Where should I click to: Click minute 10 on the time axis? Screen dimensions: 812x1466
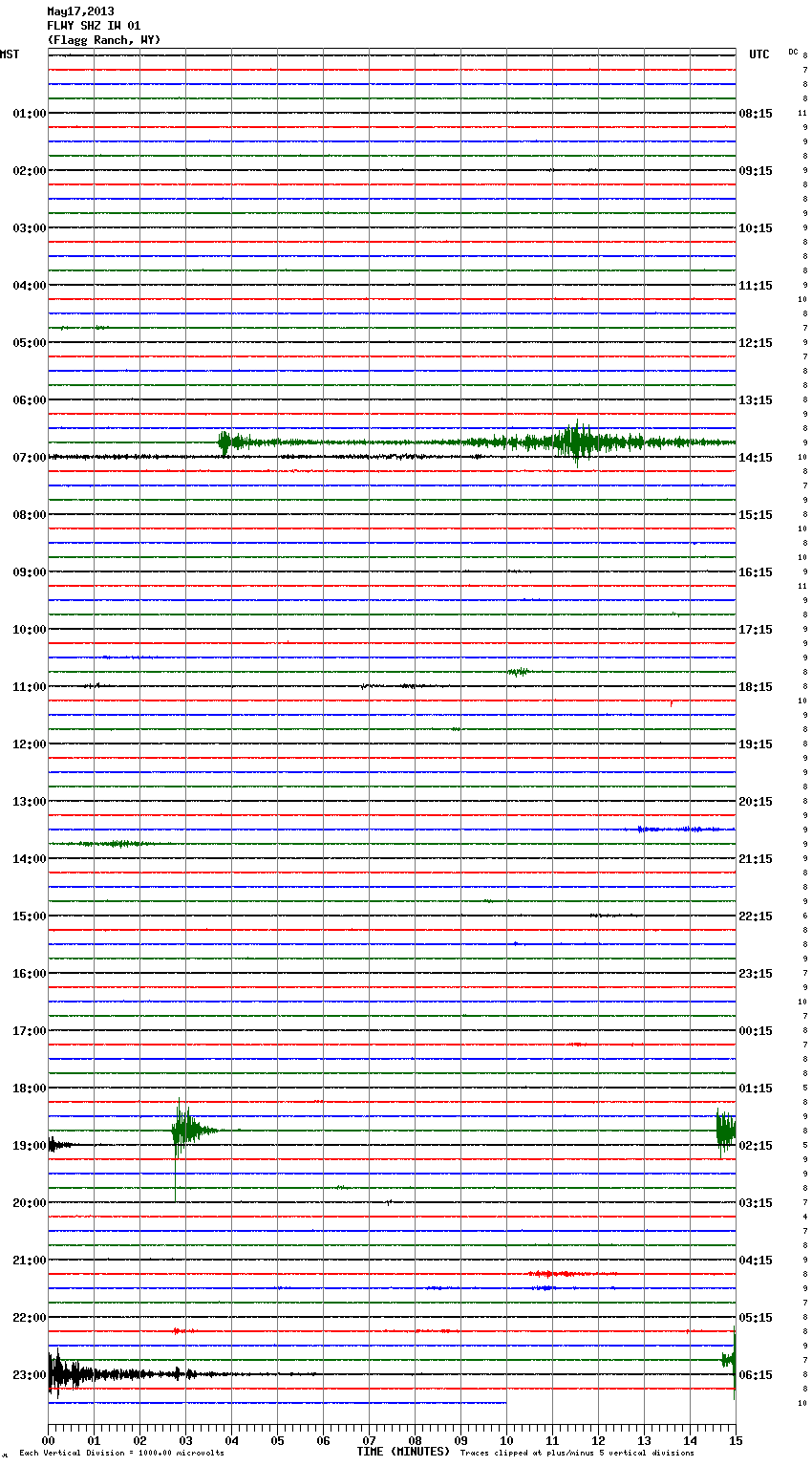pos(506,1440)
